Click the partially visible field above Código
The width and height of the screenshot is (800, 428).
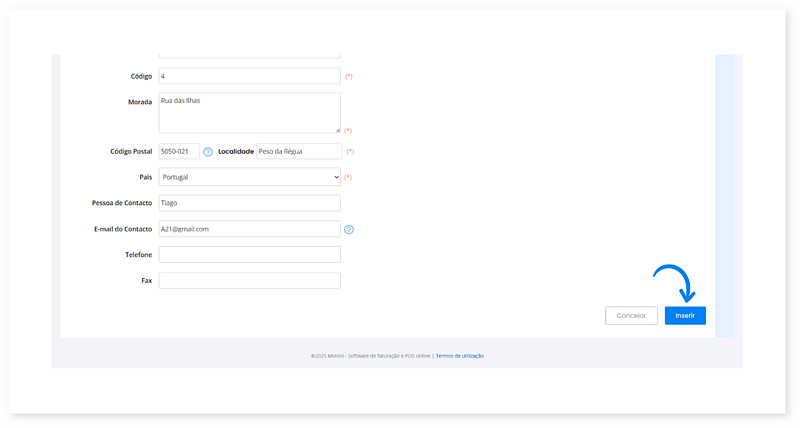point(249,54)
